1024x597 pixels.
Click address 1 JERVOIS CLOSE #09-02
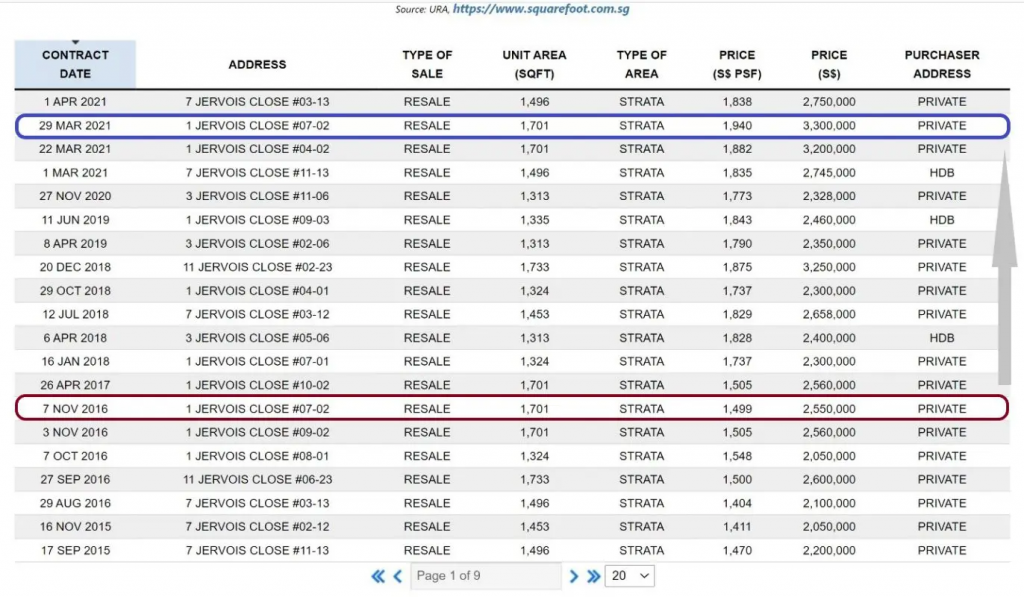[257, 432]
